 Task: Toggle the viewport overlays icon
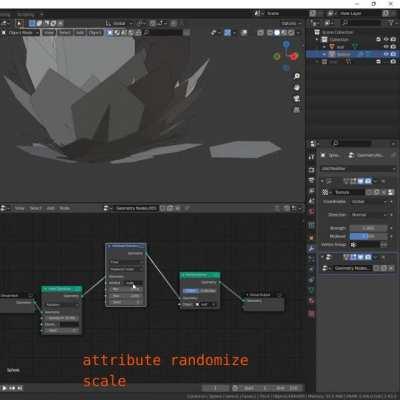tap(244, 33)
